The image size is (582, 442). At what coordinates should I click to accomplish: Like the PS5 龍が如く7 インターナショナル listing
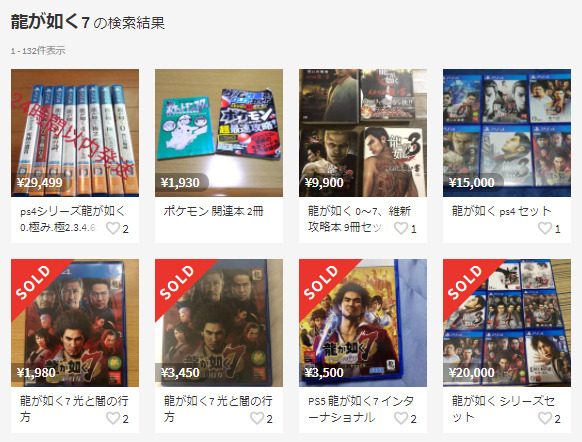401,418
